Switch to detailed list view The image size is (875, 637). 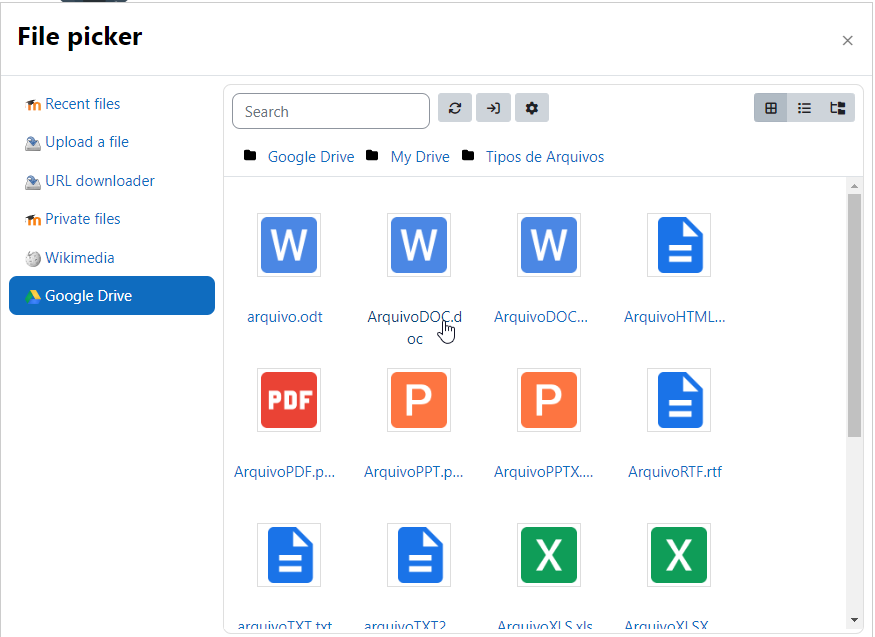coord(804,108)
